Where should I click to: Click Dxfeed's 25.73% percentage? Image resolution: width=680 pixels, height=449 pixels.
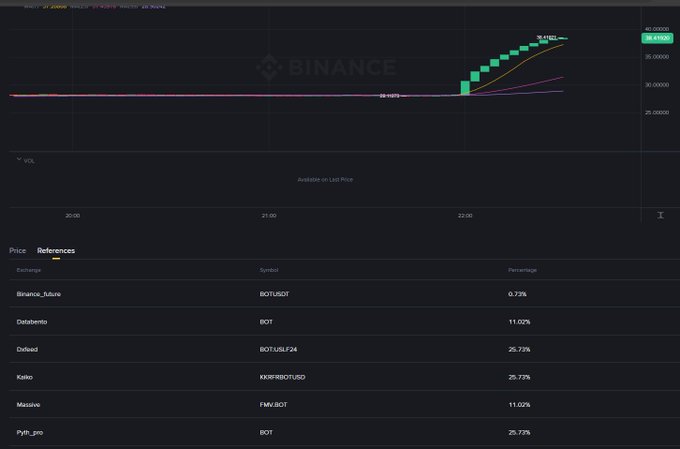(519, 349)
